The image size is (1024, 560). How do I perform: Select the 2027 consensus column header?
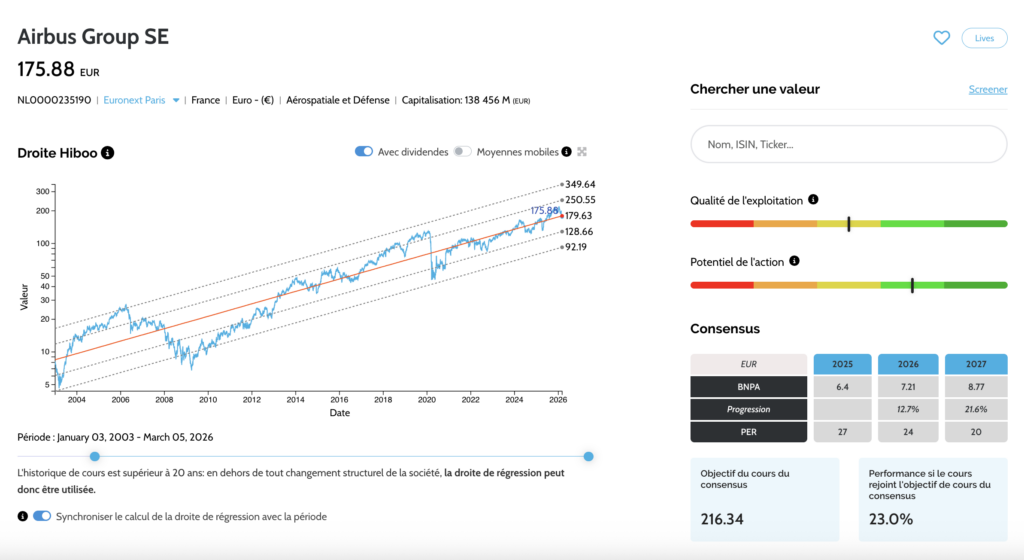click(977, 364)
